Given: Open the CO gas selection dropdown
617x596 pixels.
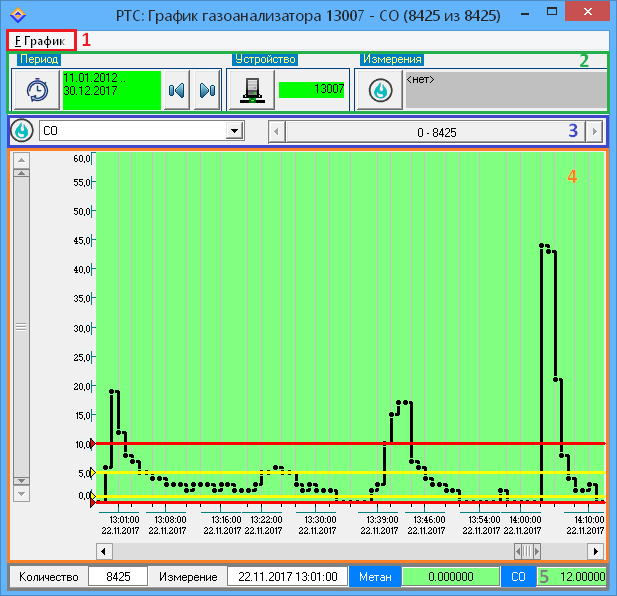Looking at the screenshot, I should point(234,131).
